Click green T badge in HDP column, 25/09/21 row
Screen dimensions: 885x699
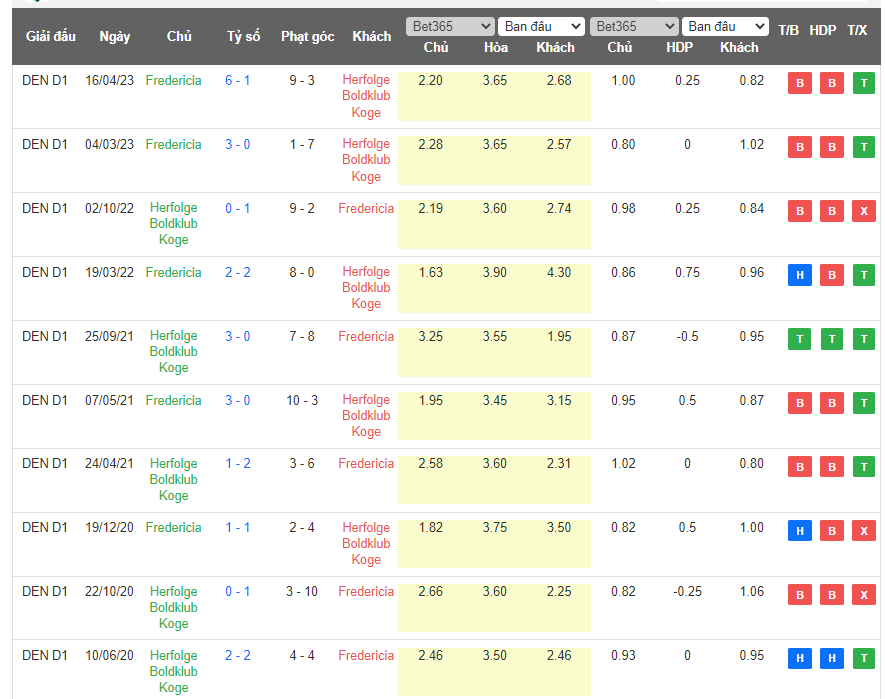coord(831,339)
